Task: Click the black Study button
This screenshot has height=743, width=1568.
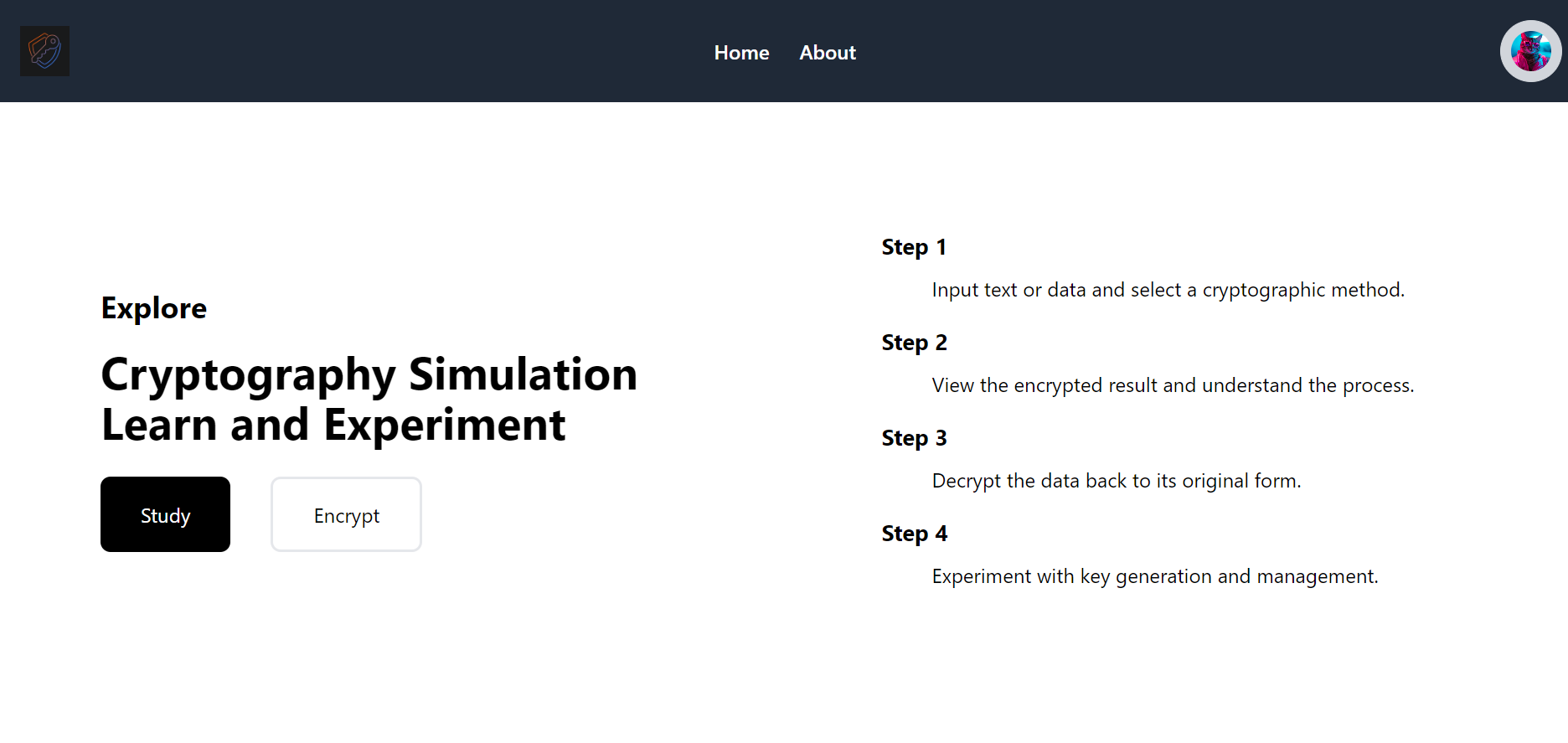Action: [x=165, y=514]
